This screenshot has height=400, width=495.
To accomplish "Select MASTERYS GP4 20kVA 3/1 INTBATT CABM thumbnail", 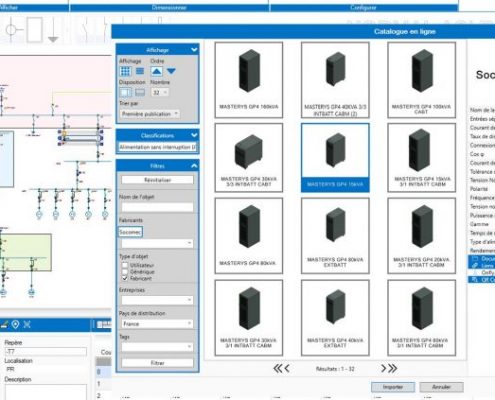I will coord(421,236).
